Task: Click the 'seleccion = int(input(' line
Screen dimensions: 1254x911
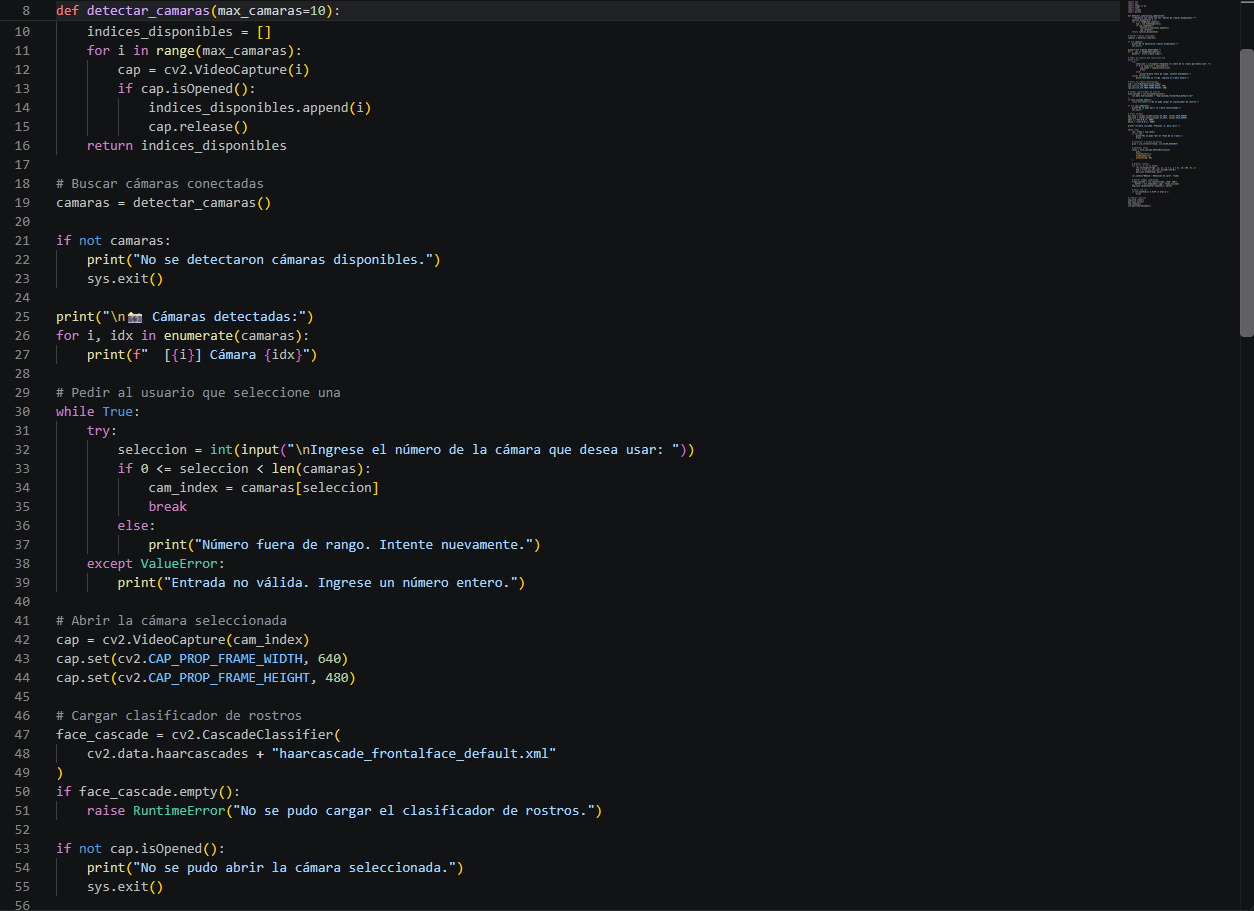Action: point(406,449)
